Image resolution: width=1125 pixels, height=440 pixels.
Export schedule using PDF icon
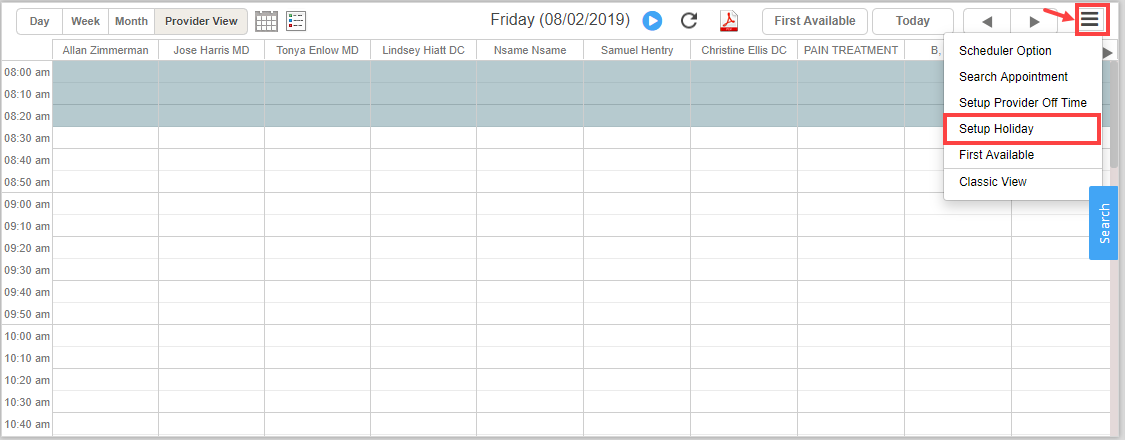pyautogui.click(x=729, y=21)
